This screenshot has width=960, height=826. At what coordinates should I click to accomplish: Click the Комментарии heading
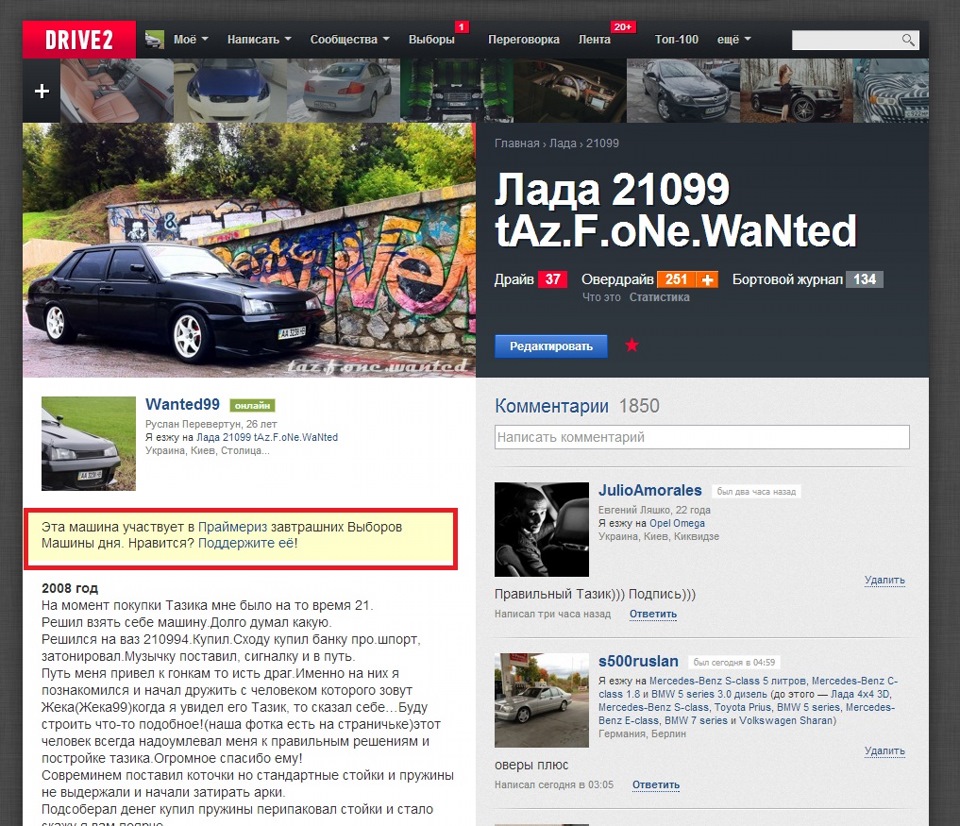click(551, 406)
